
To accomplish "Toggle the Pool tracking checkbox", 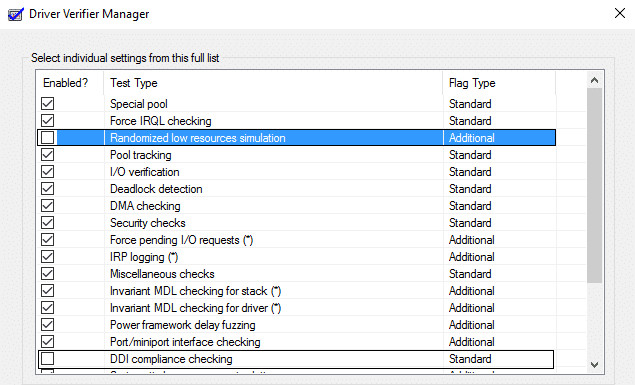I will (x=47, y=155).
